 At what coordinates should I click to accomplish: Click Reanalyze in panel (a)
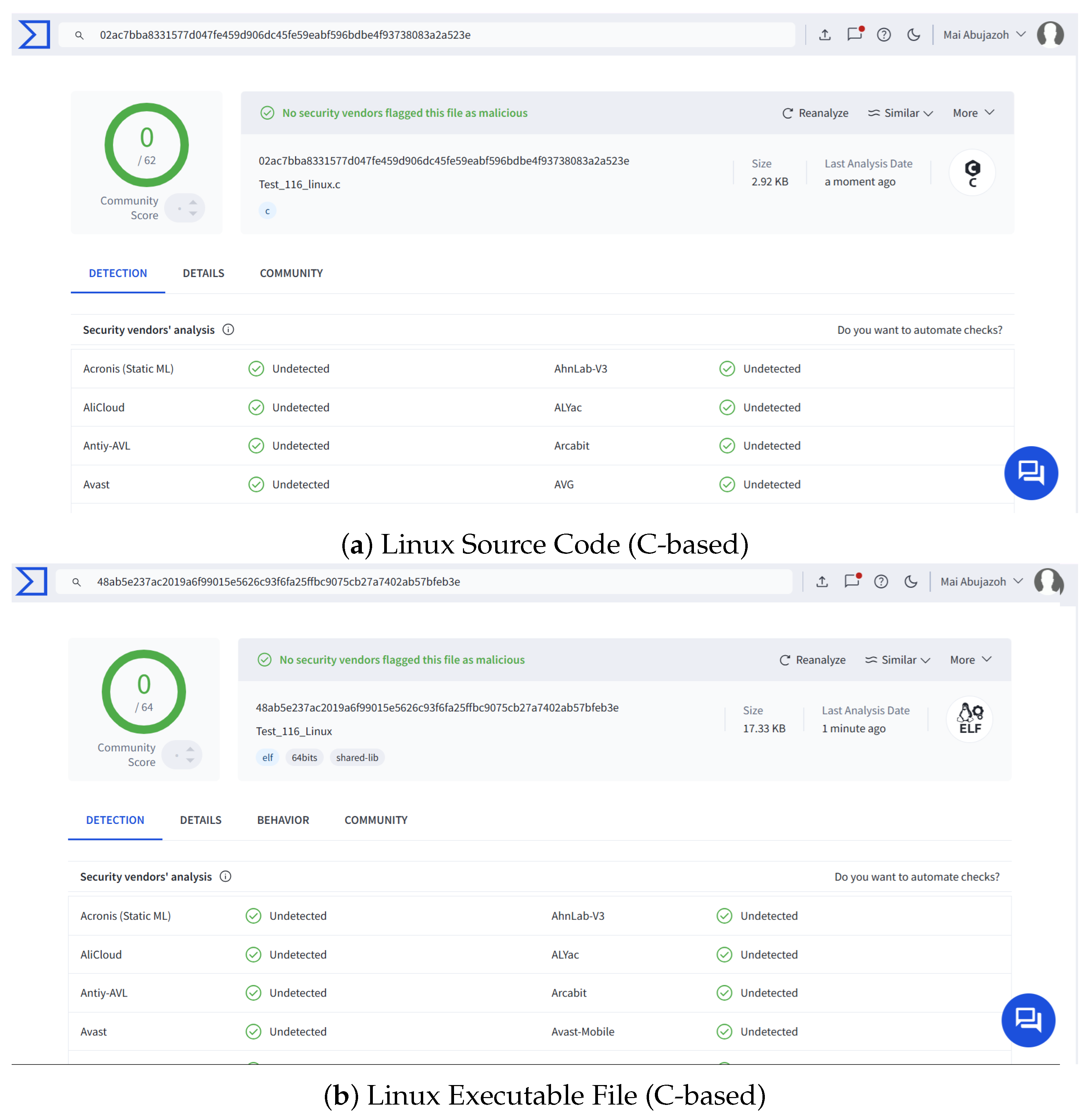(x=816, y=113)
